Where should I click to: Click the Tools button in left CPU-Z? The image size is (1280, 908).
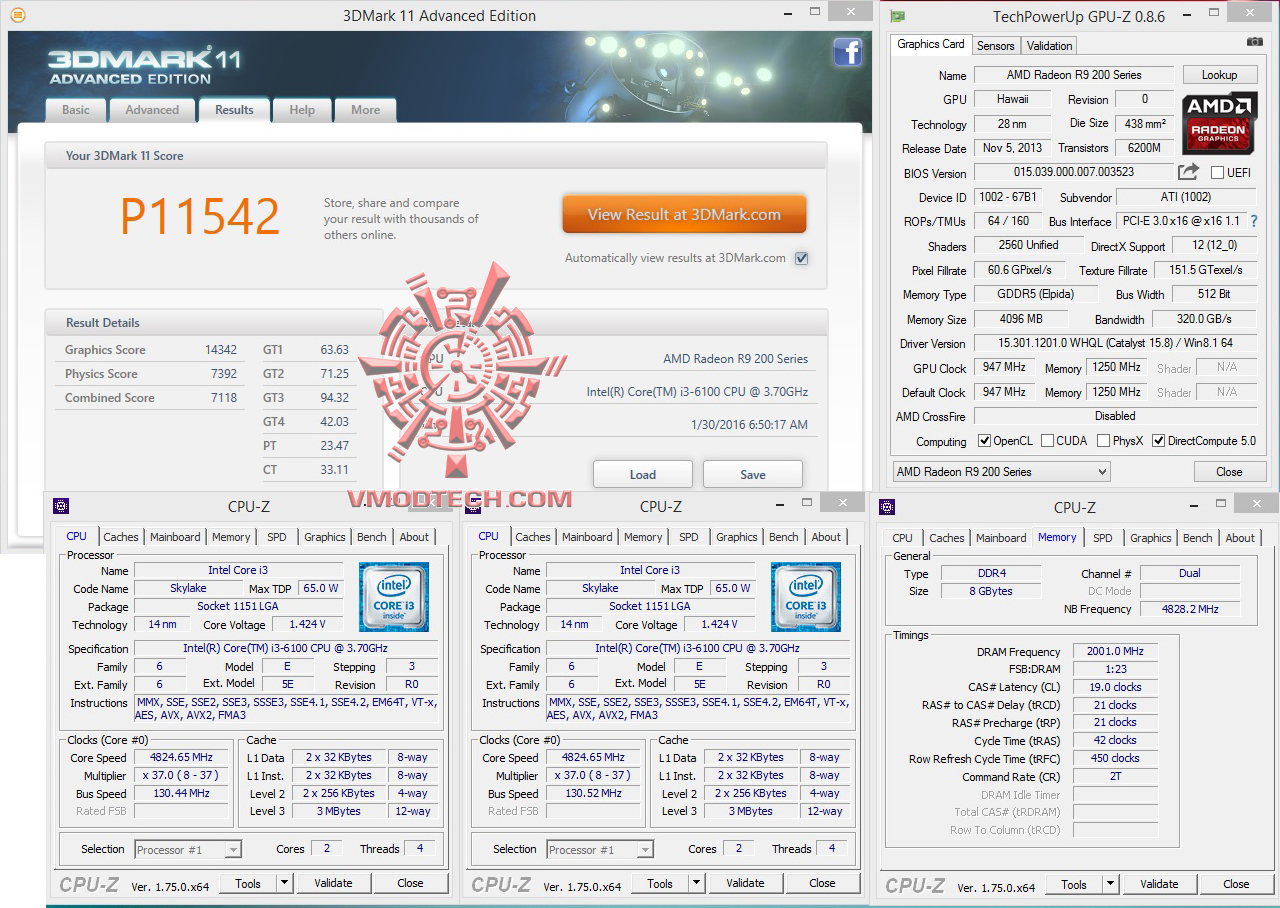[248, 883]
